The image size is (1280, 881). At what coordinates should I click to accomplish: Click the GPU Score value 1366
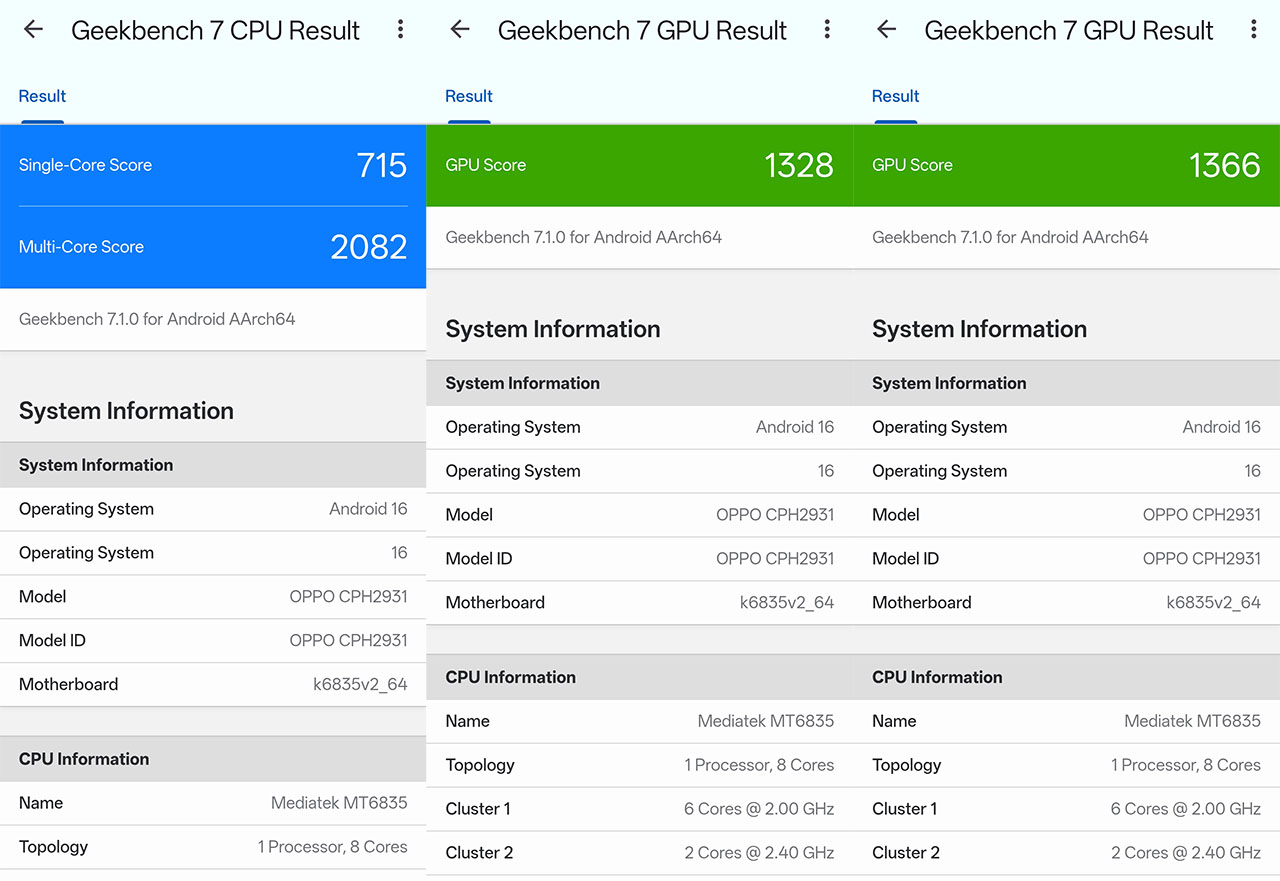[1225, 165]
